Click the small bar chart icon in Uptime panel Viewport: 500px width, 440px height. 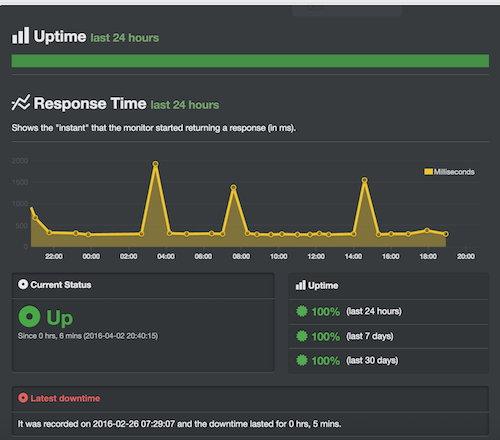coord(300,285)
